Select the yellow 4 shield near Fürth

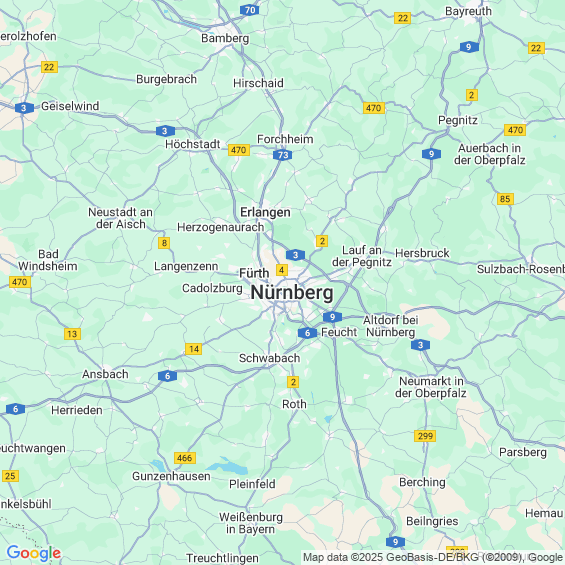(282, 270)
